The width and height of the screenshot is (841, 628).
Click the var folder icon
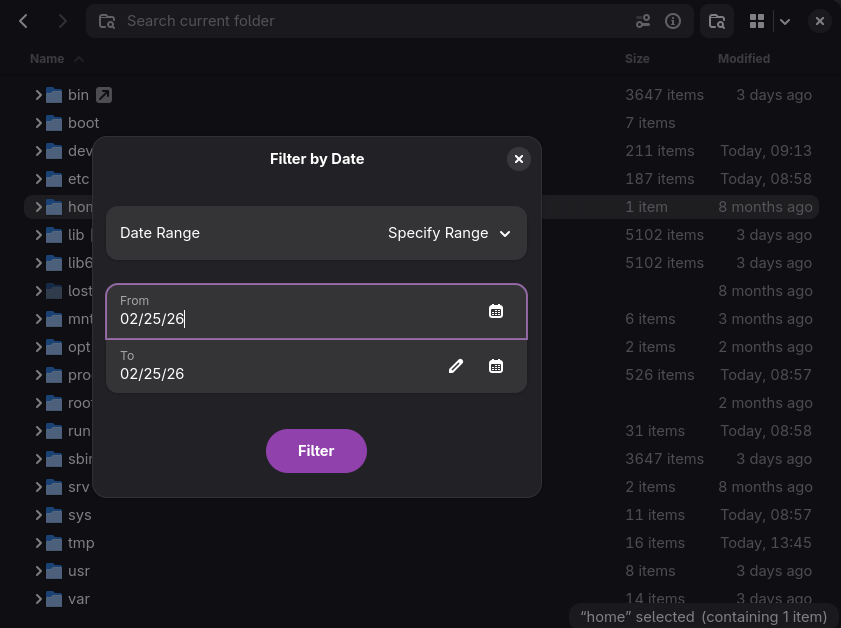[54, 599]
